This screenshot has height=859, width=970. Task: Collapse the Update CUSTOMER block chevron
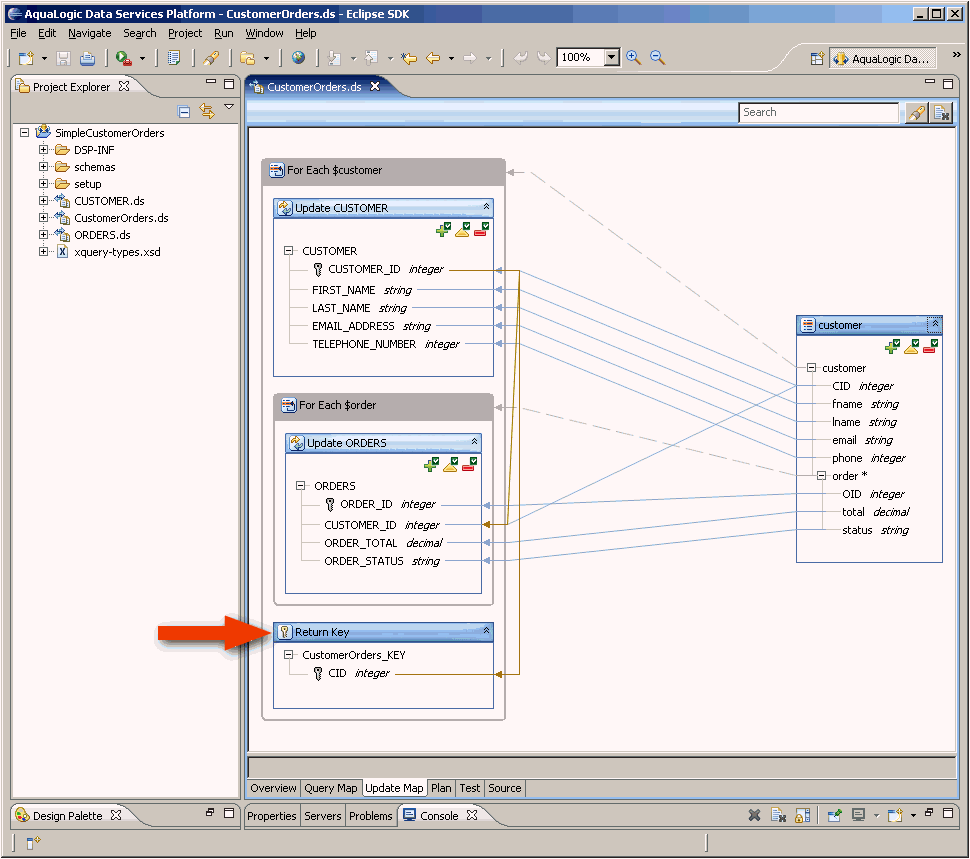486,207
